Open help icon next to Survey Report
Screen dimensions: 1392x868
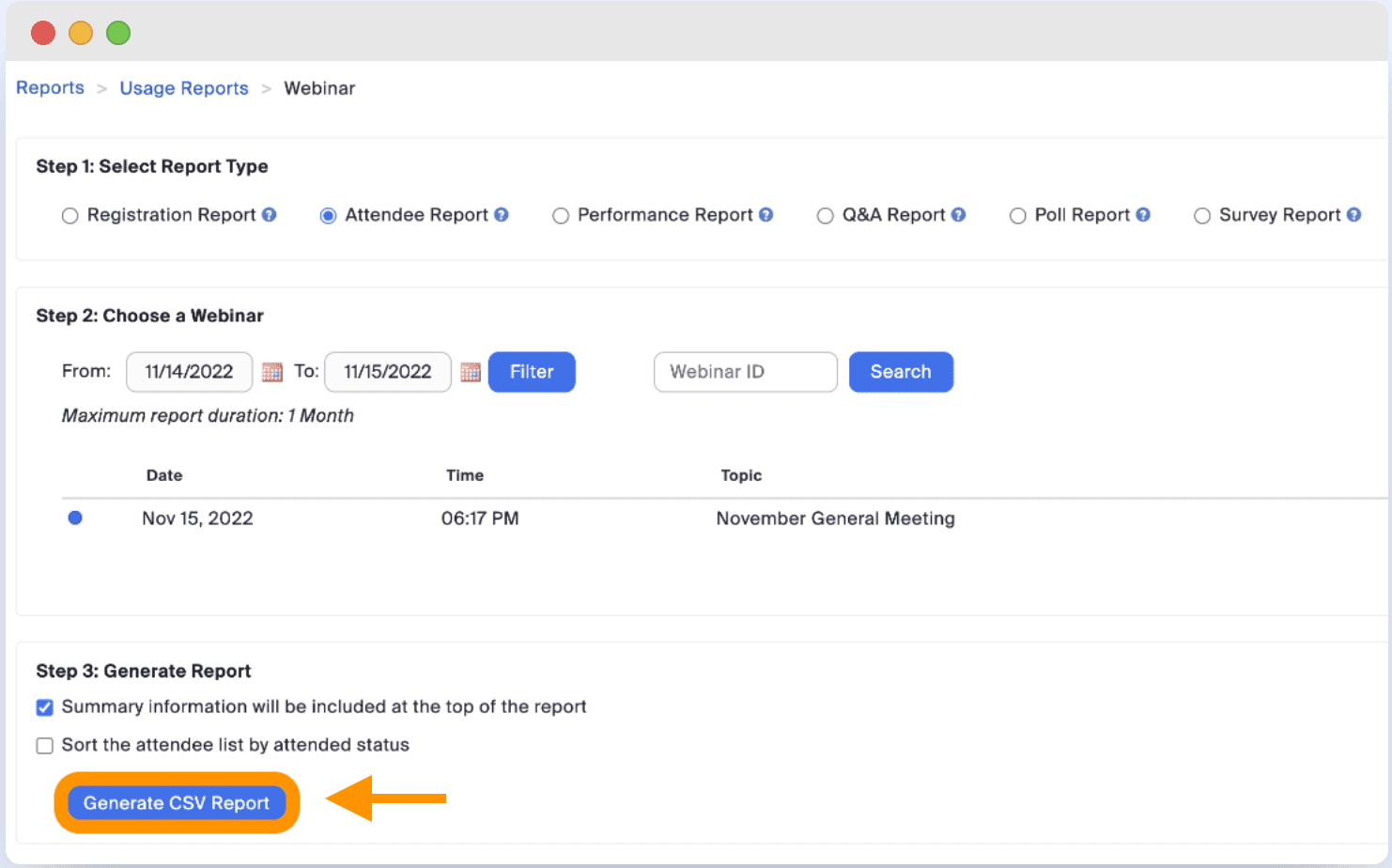tap(1353, 215)
